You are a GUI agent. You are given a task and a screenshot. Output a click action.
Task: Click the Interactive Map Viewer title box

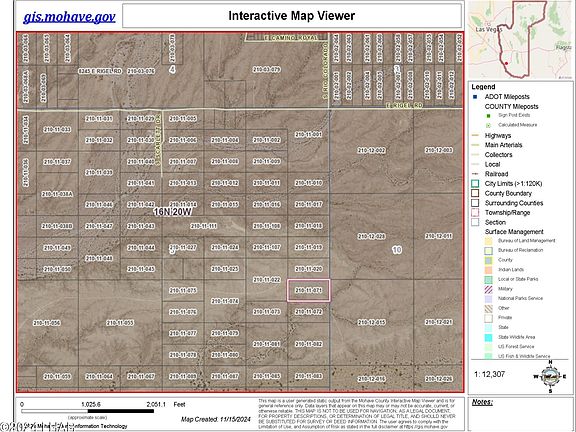point(292,16)
